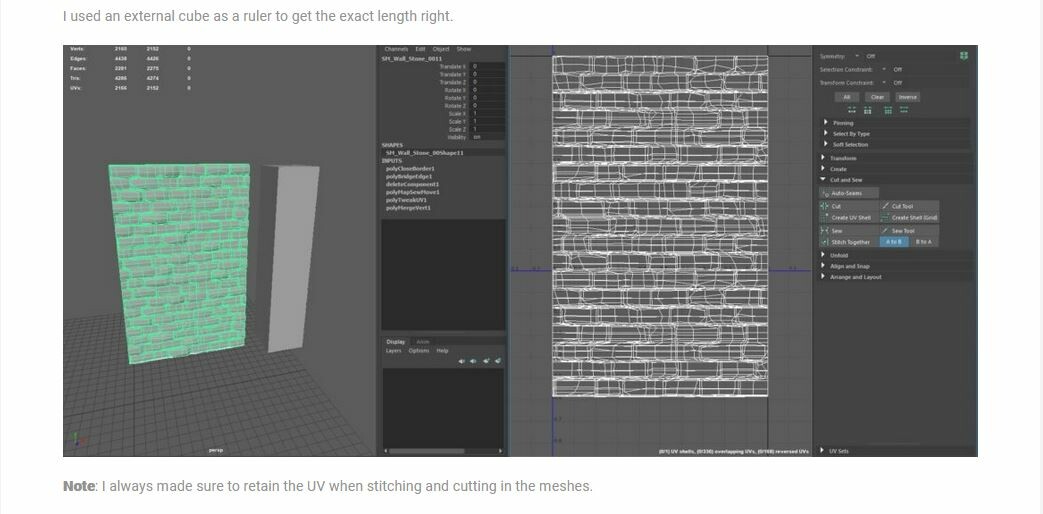The width and height of the screenshot is (1043, 514).
Task: Click the fourth selection icon below Inverse
Action: (904, 110)
